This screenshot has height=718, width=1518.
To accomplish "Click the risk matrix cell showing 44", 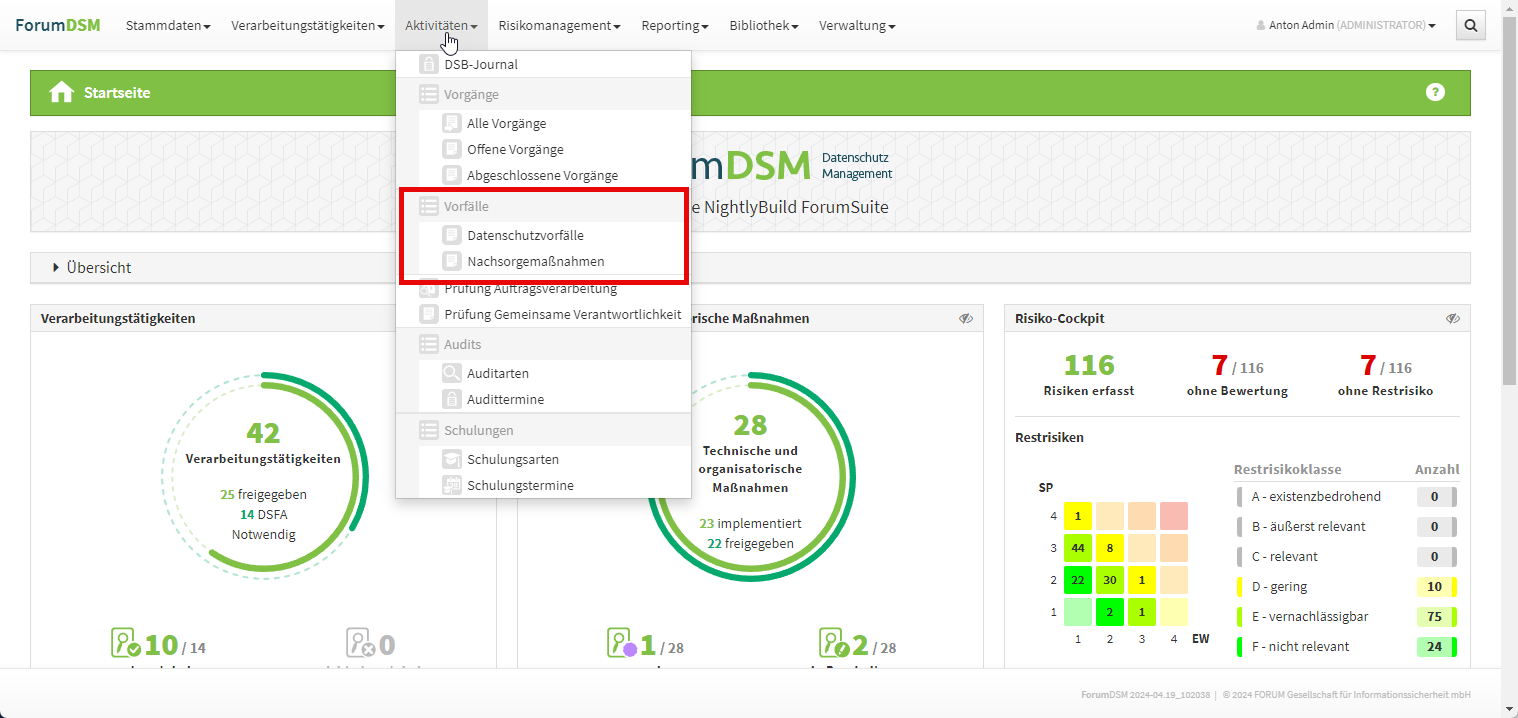I will pyautogui.click(x=1078, y=548).
